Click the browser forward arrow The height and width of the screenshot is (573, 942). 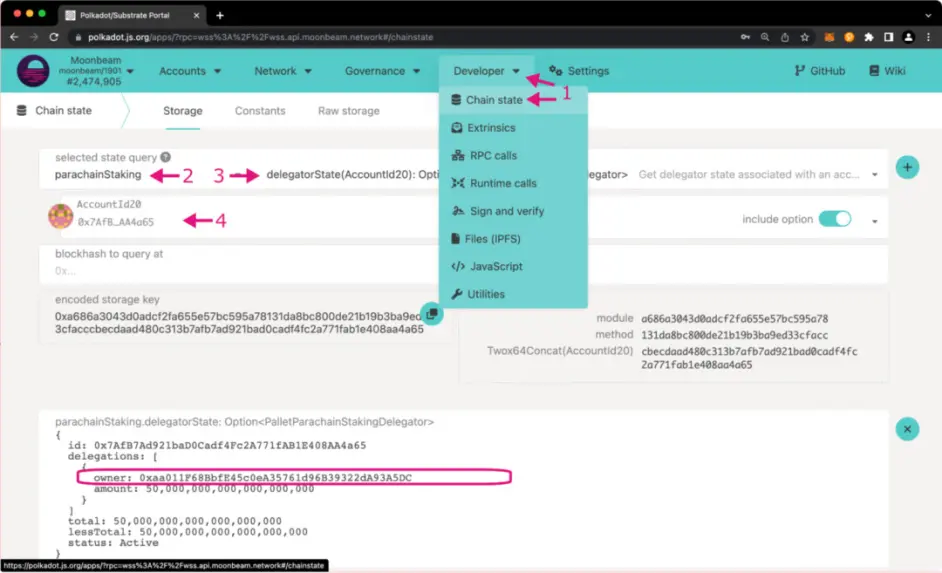[34, 37]
